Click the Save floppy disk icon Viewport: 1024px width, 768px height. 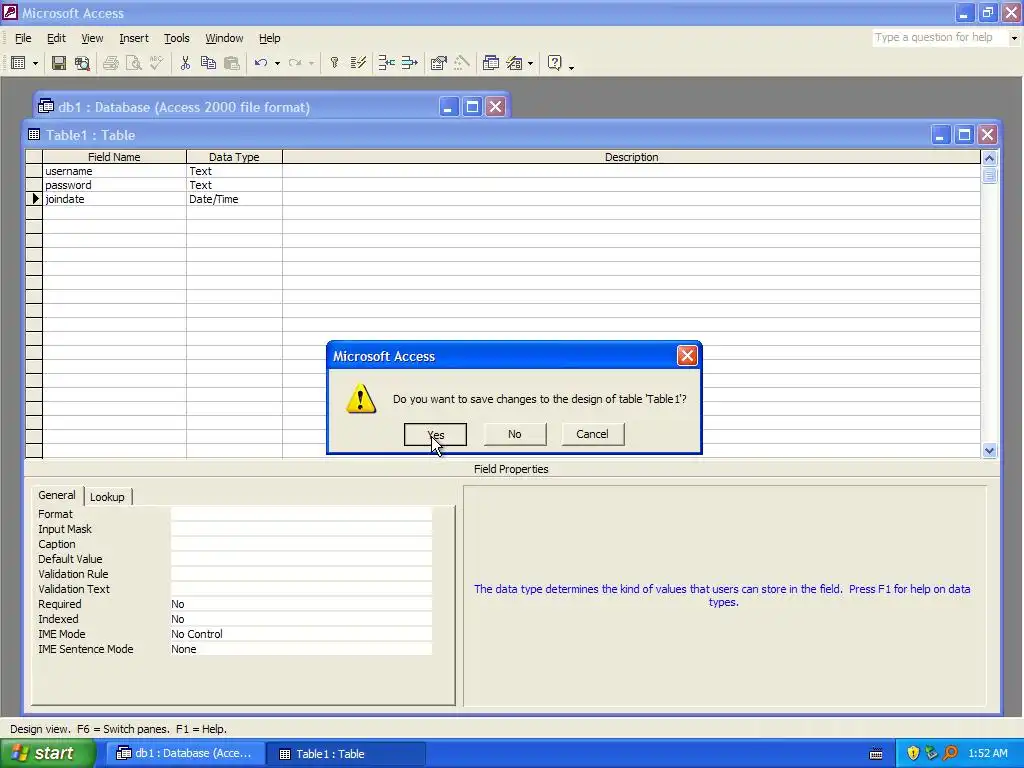[59, 63]
